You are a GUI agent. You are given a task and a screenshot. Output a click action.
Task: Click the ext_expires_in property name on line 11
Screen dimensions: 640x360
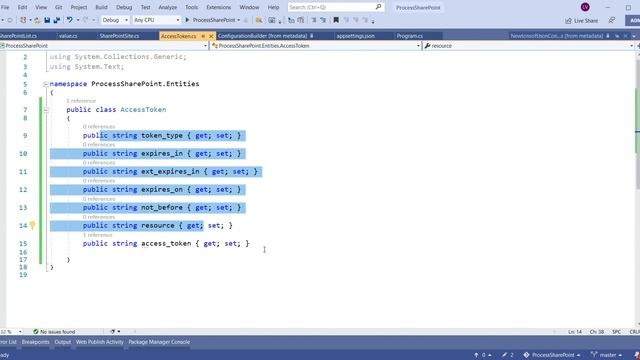(170, 172)
